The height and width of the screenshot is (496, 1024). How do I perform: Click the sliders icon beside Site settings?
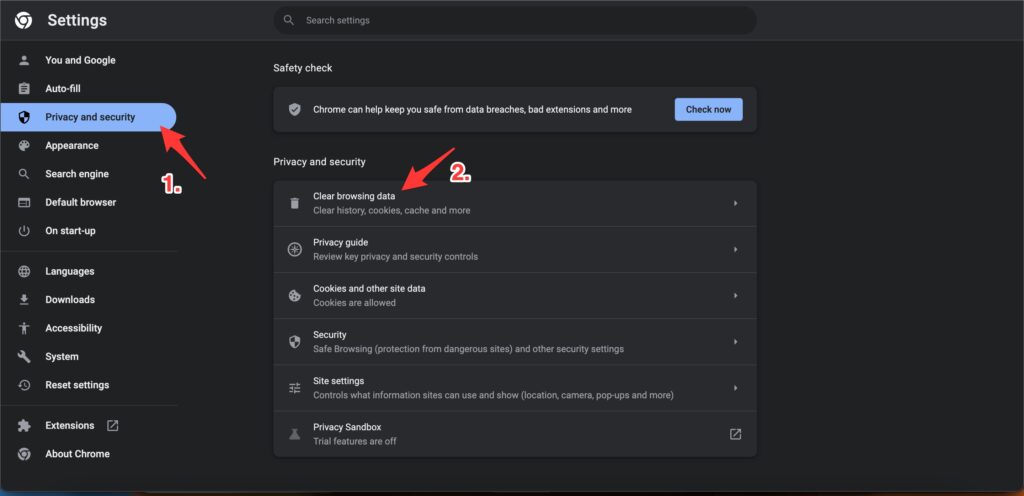(294, 388)
